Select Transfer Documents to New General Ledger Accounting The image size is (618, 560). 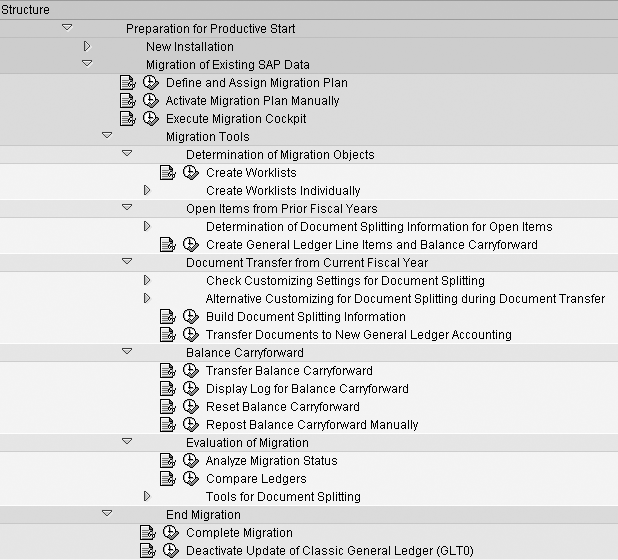point(359,335)
